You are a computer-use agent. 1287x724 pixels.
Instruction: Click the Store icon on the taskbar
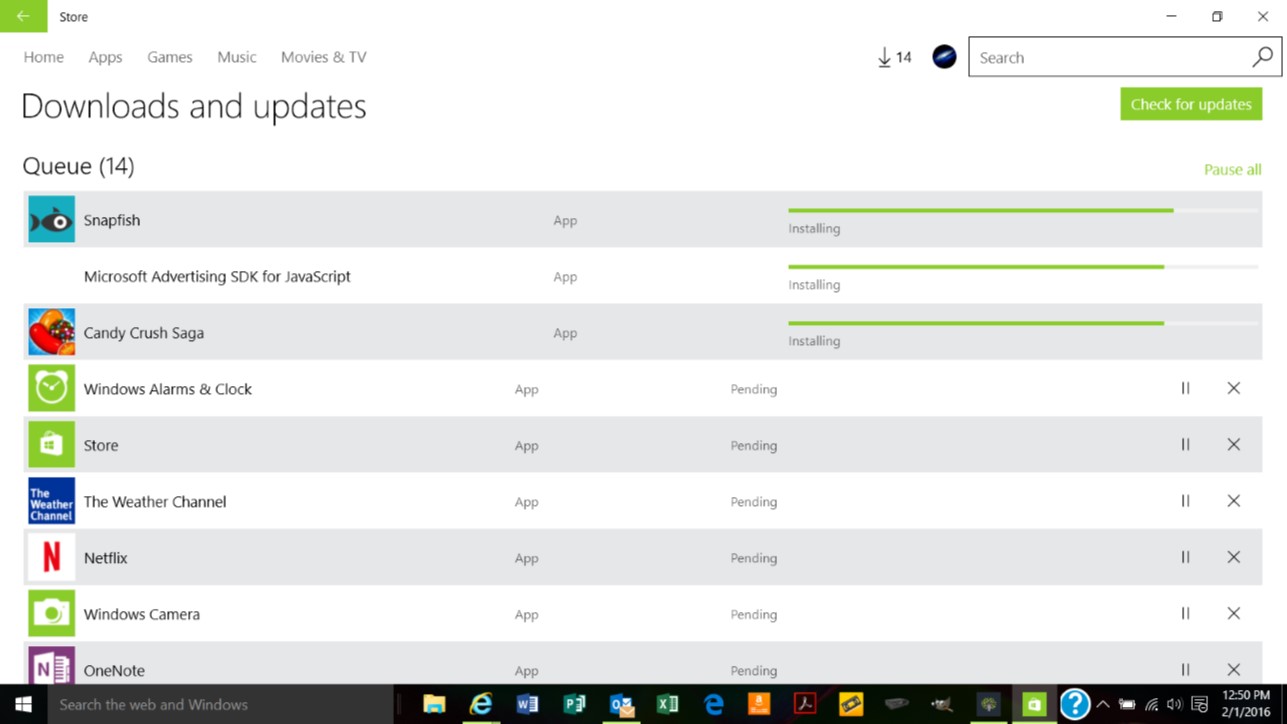click(x=1034, y=704)
